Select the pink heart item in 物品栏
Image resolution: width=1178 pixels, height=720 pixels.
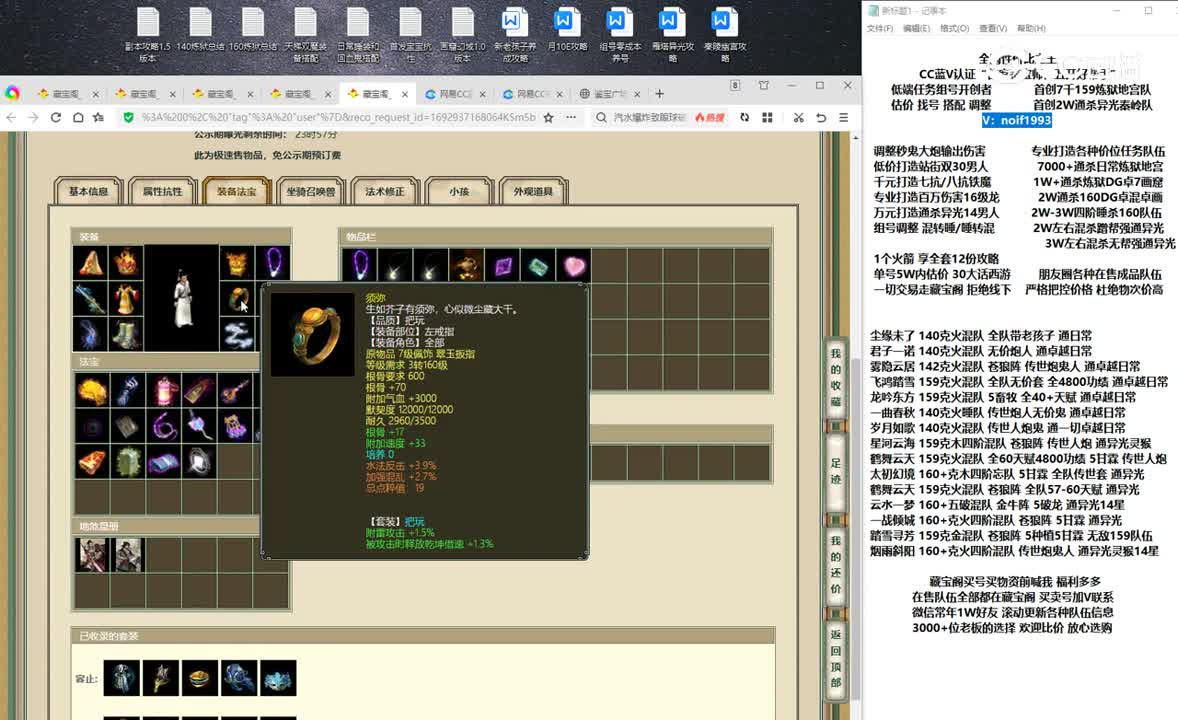575,266
